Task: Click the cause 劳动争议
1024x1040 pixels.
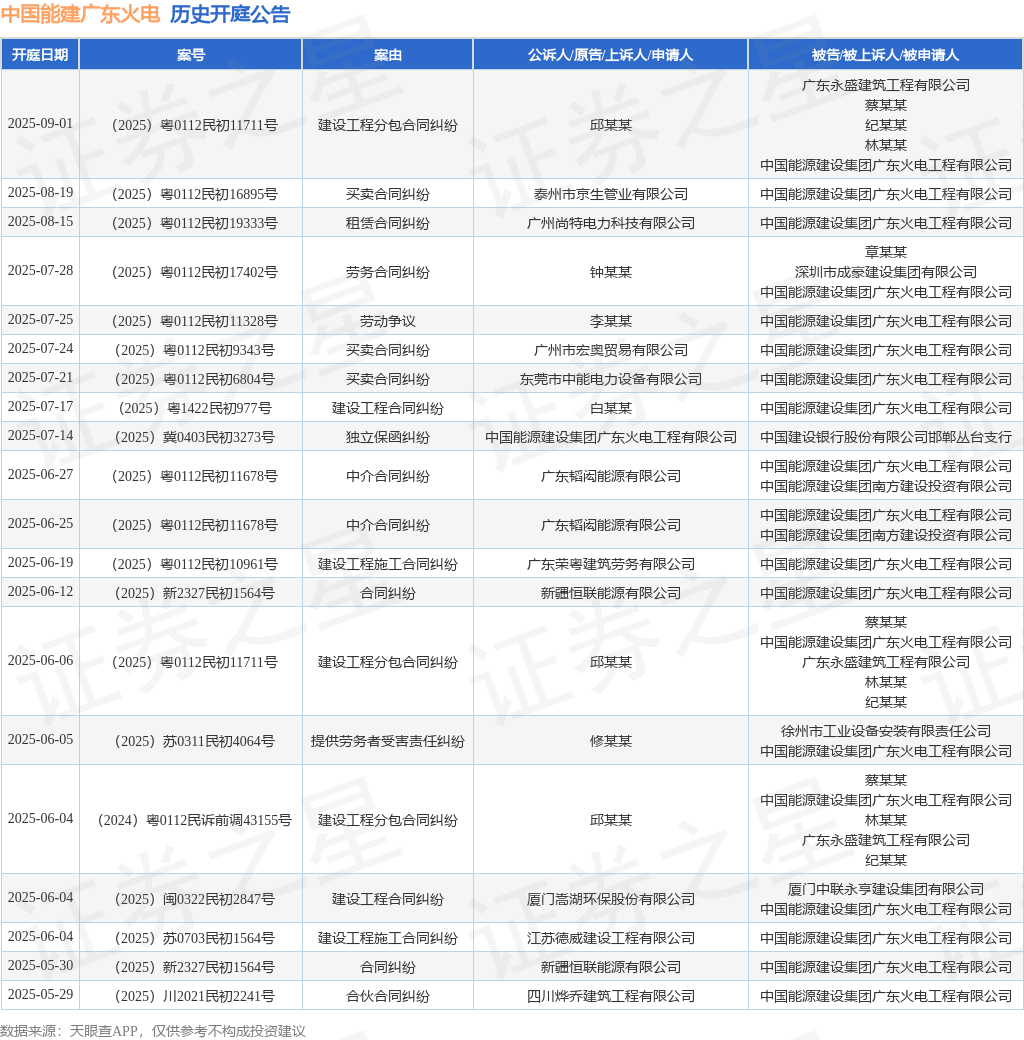Action: pos(387,321)
